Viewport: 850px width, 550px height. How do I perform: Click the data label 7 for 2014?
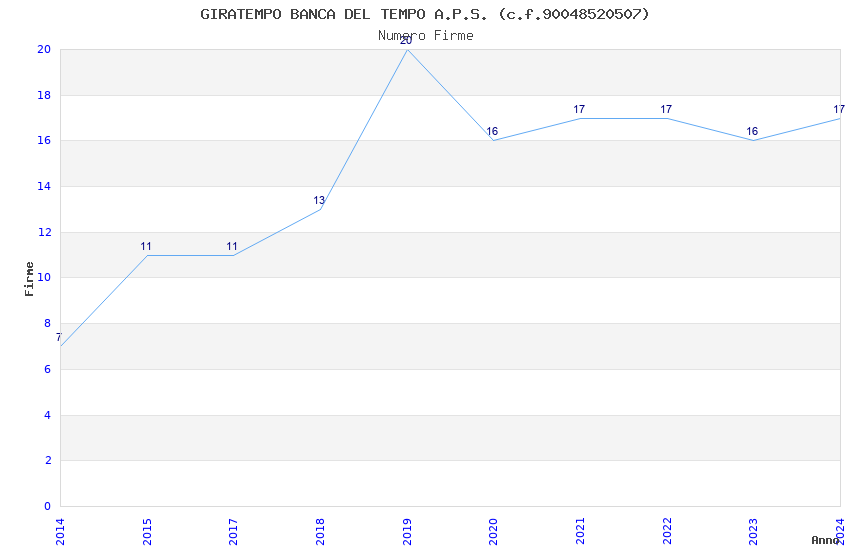click(x=59, y=337)
